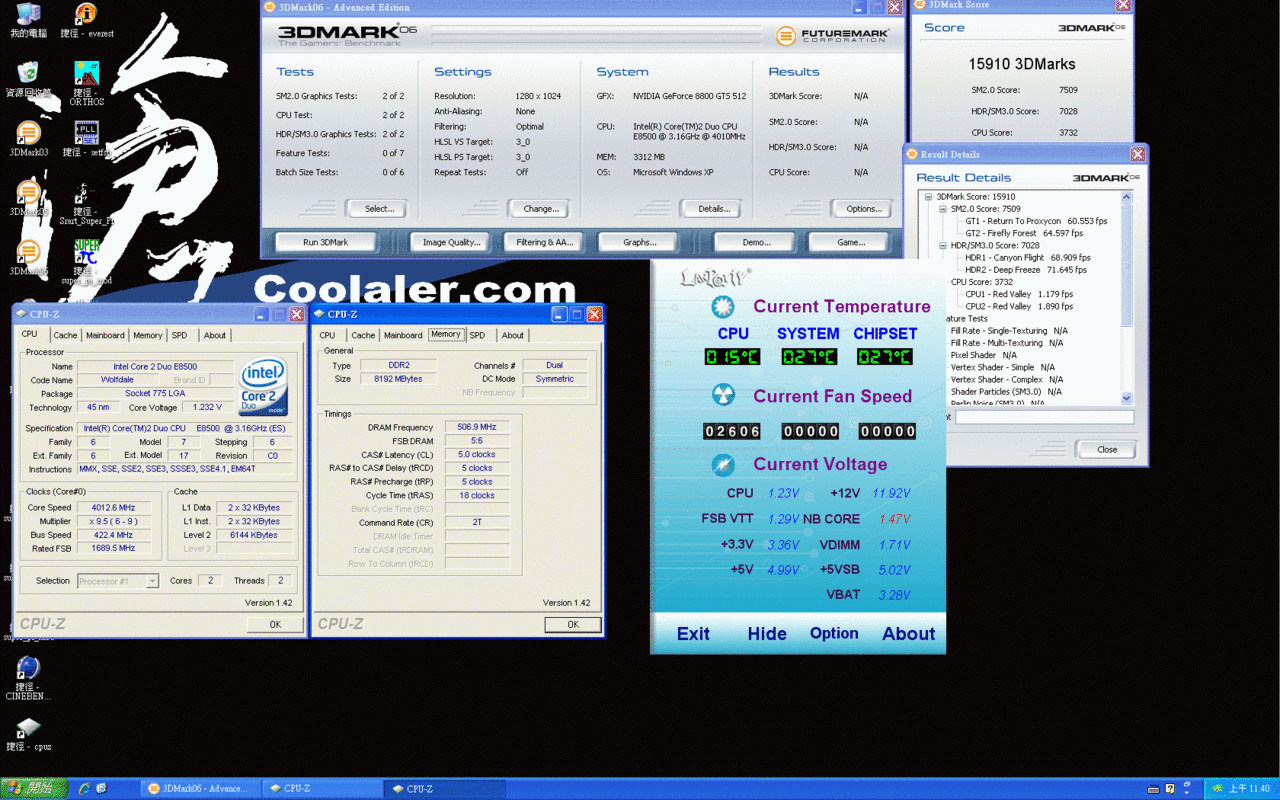Screen dimensions: 1280x800
Task: Click the Image Quality... button
Action: pos(451,242)
